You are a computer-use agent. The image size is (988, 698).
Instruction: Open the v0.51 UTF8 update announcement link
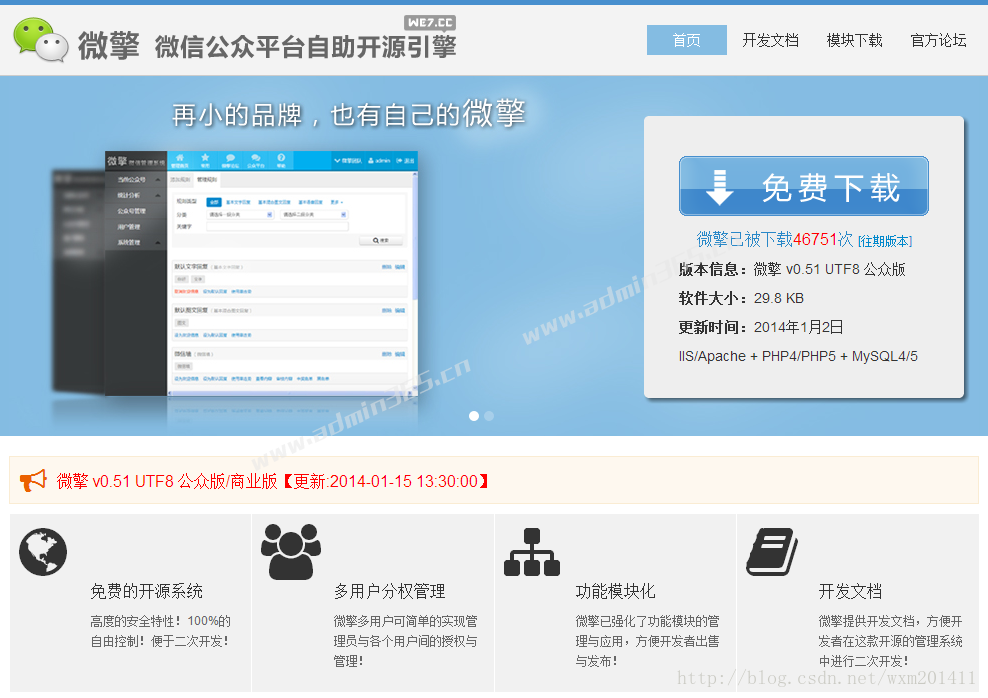272,481
